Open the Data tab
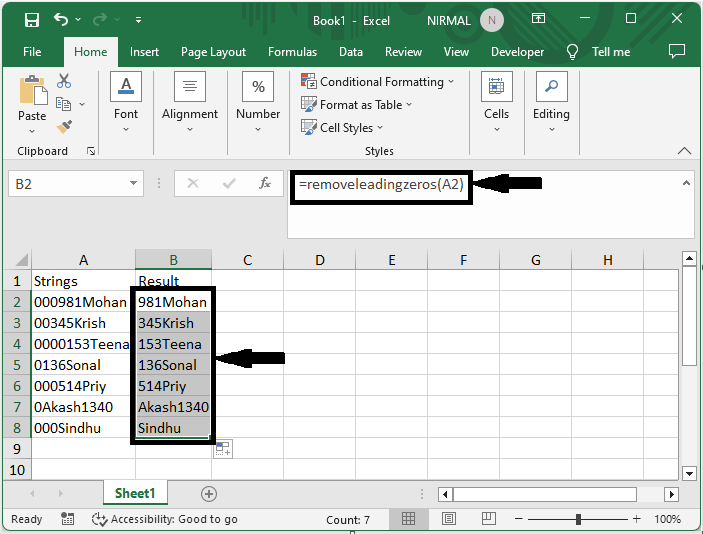Screen dimensions: 703x534 [x=351, y=52]
